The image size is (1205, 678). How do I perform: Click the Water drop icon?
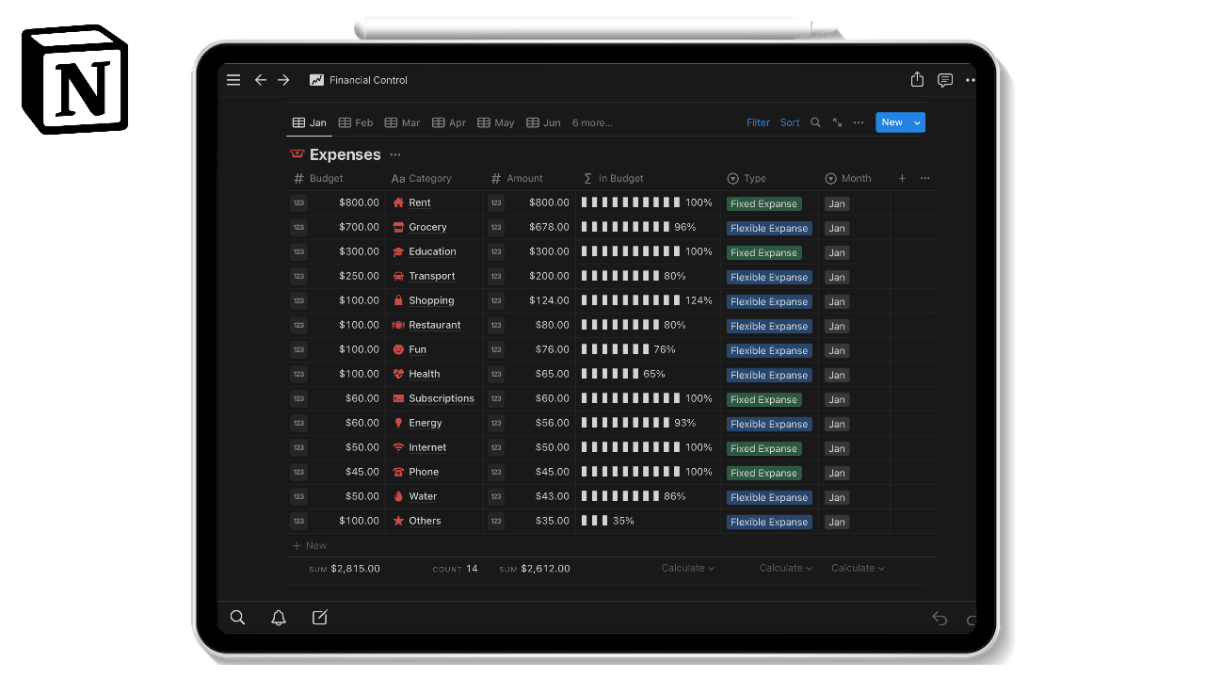click(x=399, y=496)
